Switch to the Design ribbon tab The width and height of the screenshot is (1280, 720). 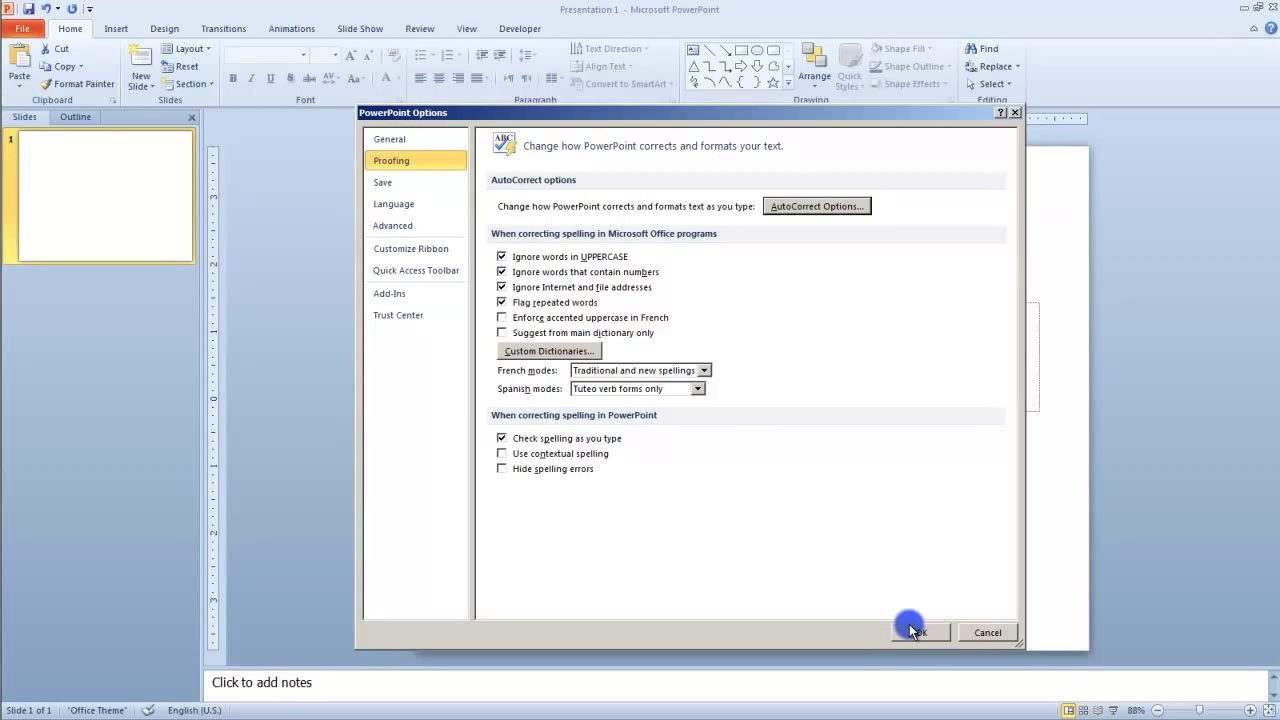(164, 29)
